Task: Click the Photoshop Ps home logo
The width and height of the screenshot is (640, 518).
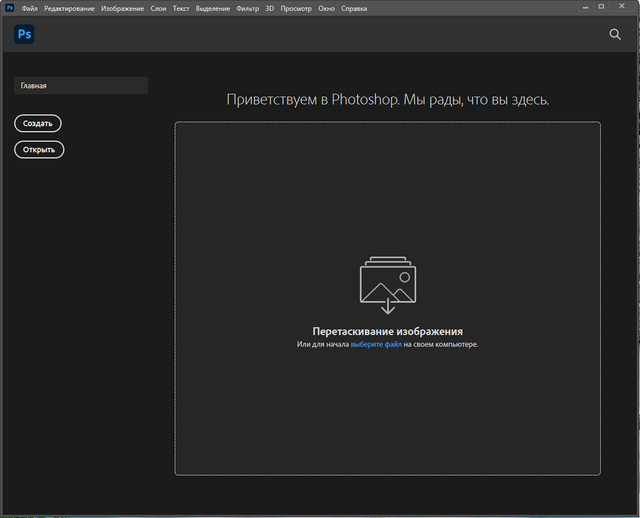Action: tap(25, 34)
